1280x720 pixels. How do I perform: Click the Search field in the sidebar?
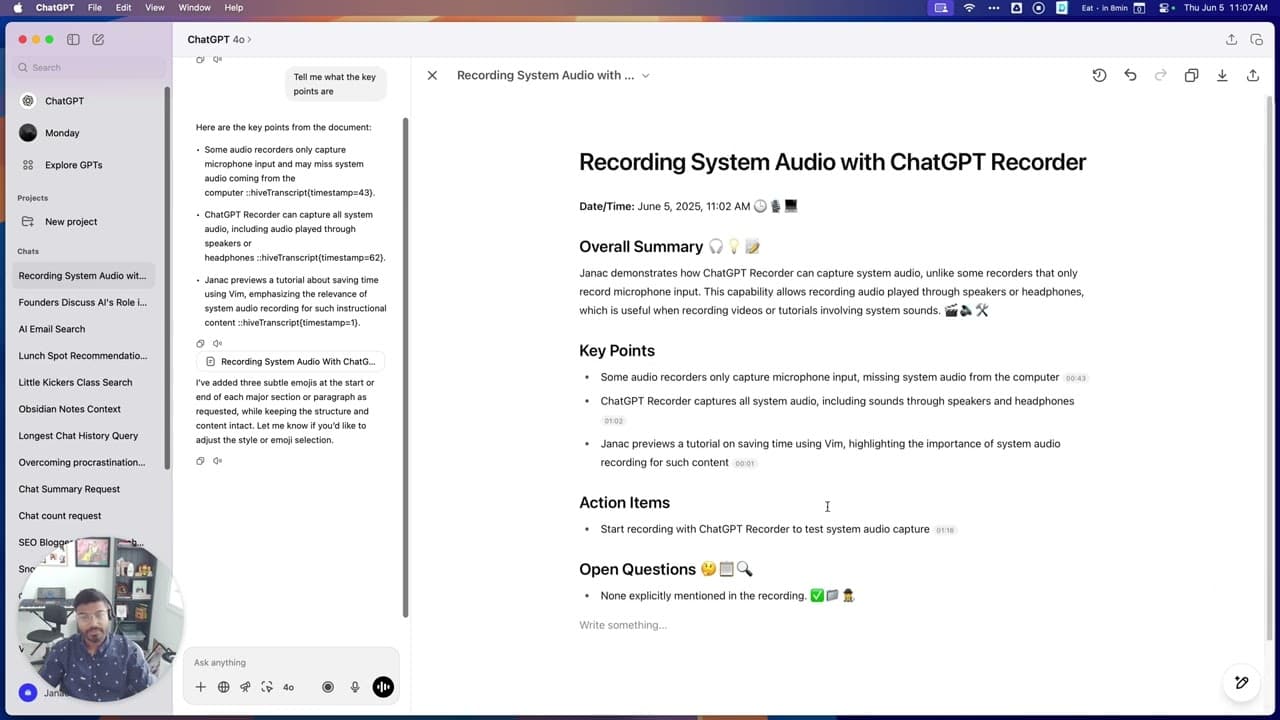90,67
